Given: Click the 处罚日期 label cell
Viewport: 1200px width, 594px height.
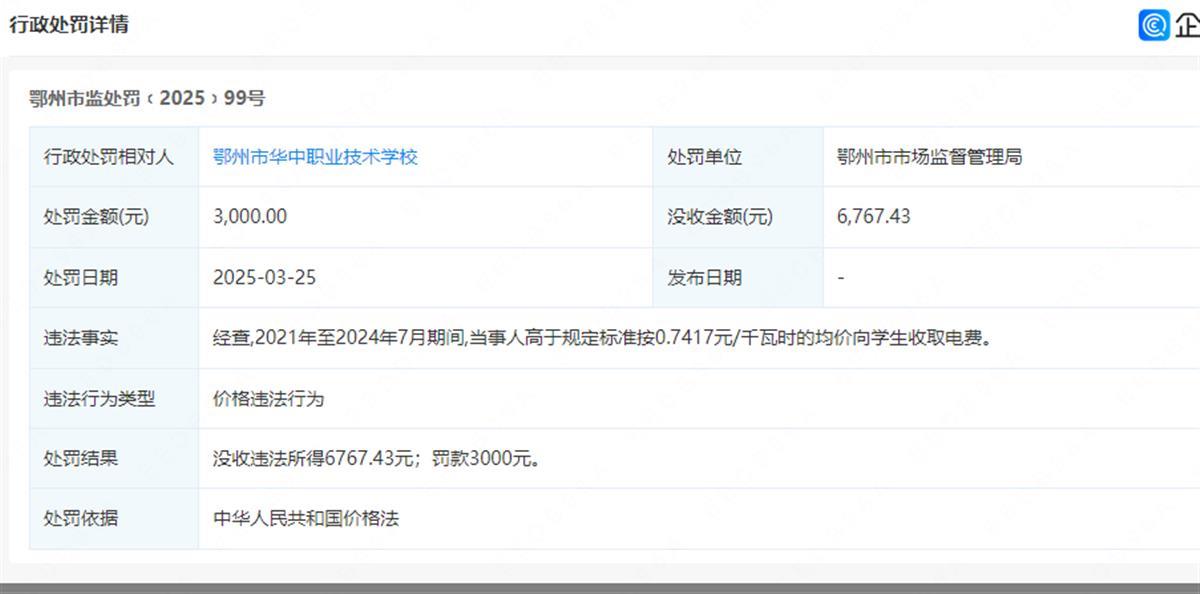Looking at the screenshot, I should pyautogui.click(x=80, y=278).
